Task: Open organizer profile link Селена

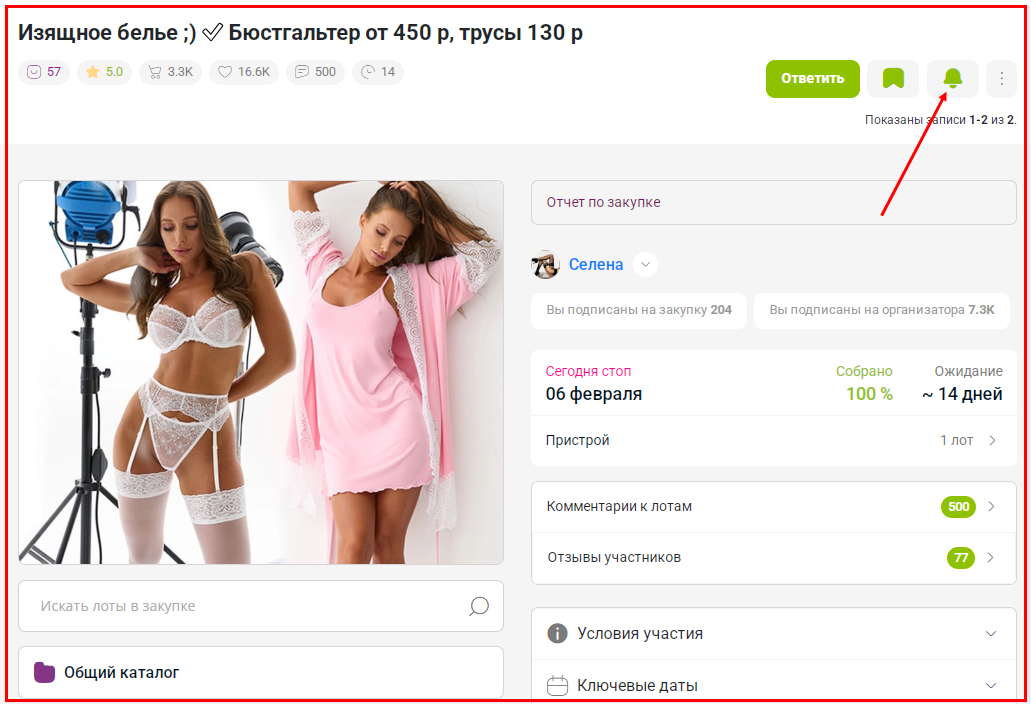Action: [595, 265]
